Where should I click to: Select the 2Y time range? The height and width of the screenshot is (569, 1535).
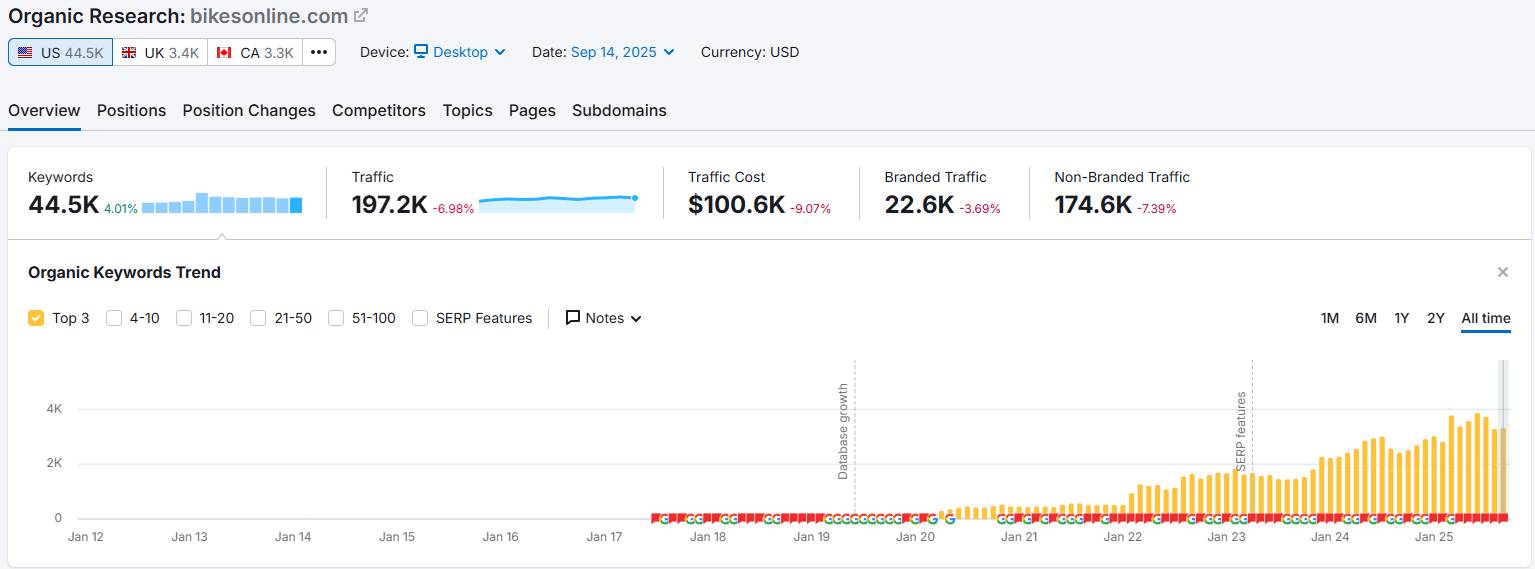1435,318
